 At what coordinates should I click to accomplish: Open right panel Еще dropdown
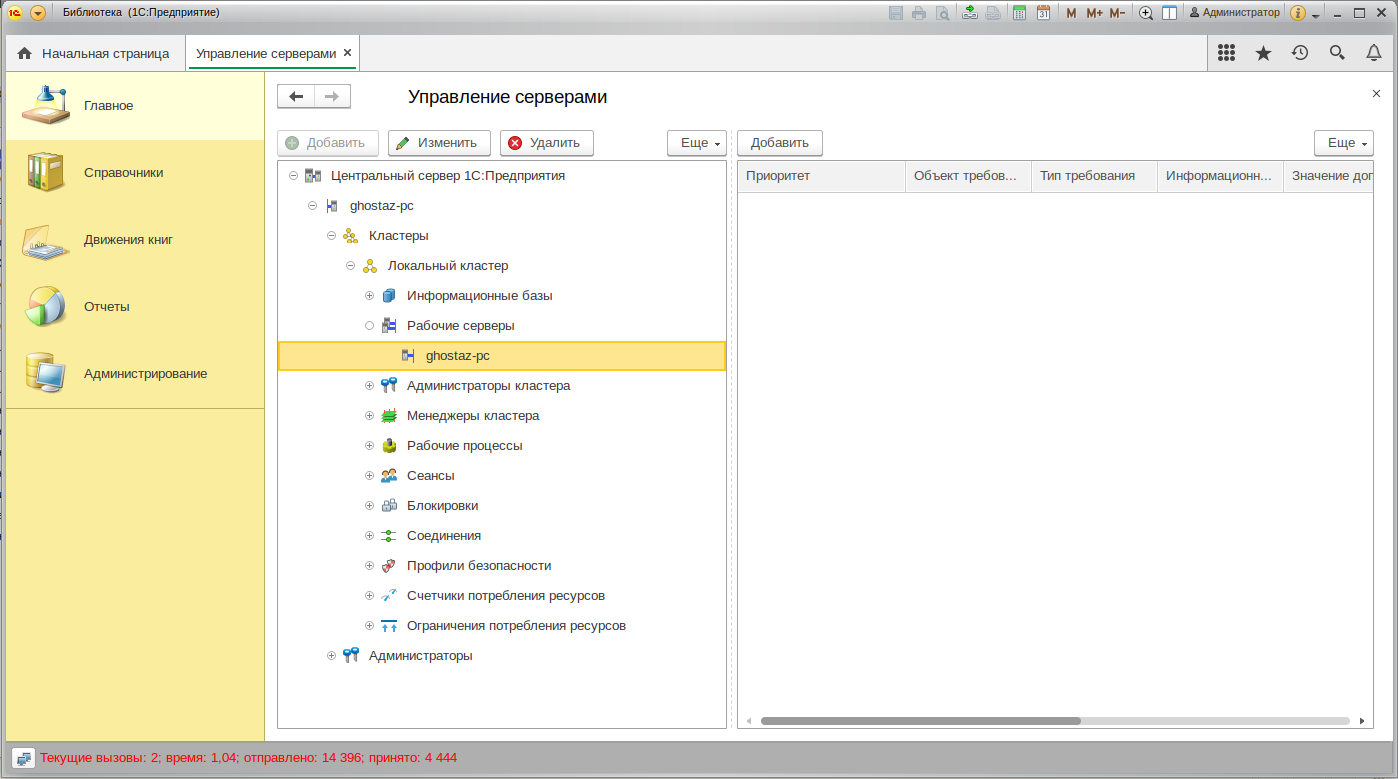pyautogui.click(x=1344, y=143)
